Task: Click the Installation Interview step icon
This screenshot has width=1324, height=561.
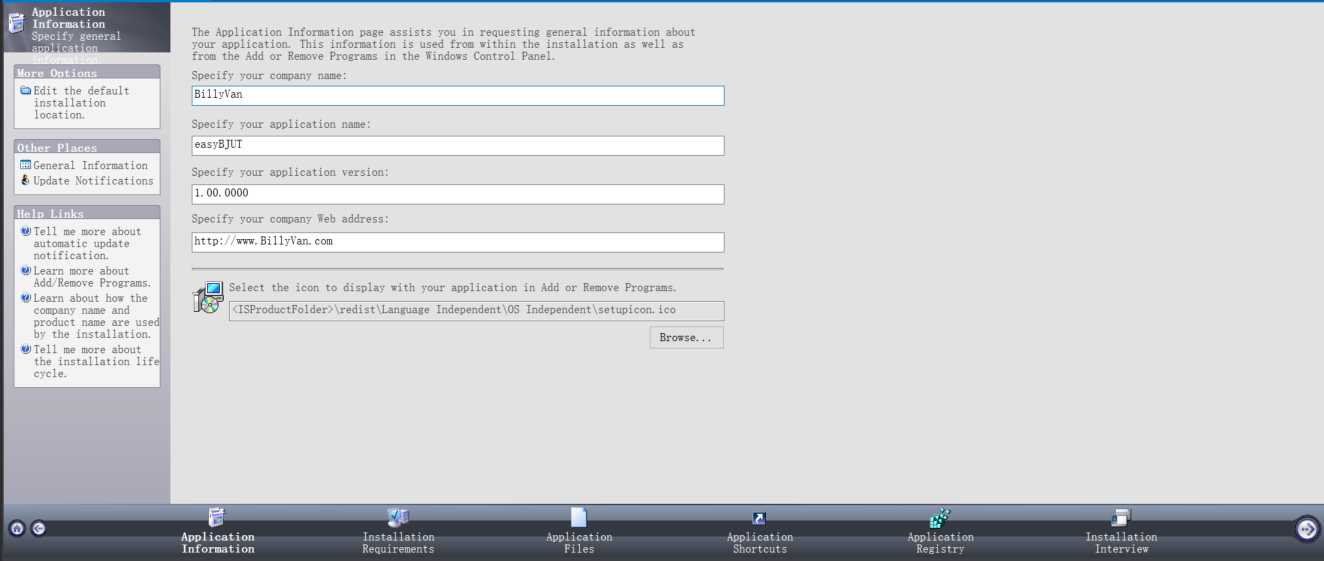Action: click(1121, 517)
